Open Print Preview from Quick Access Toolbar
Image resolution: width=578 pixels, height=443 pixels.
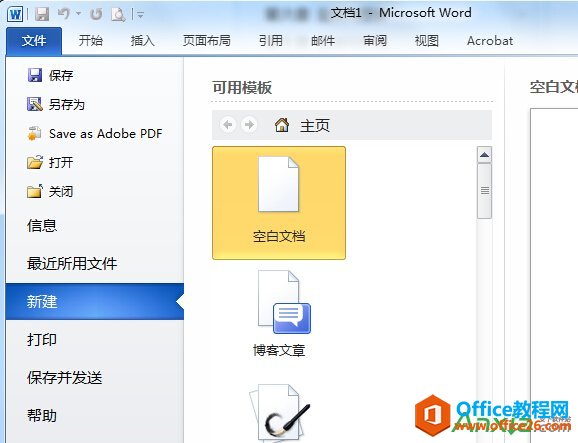[x=118, y=14]
